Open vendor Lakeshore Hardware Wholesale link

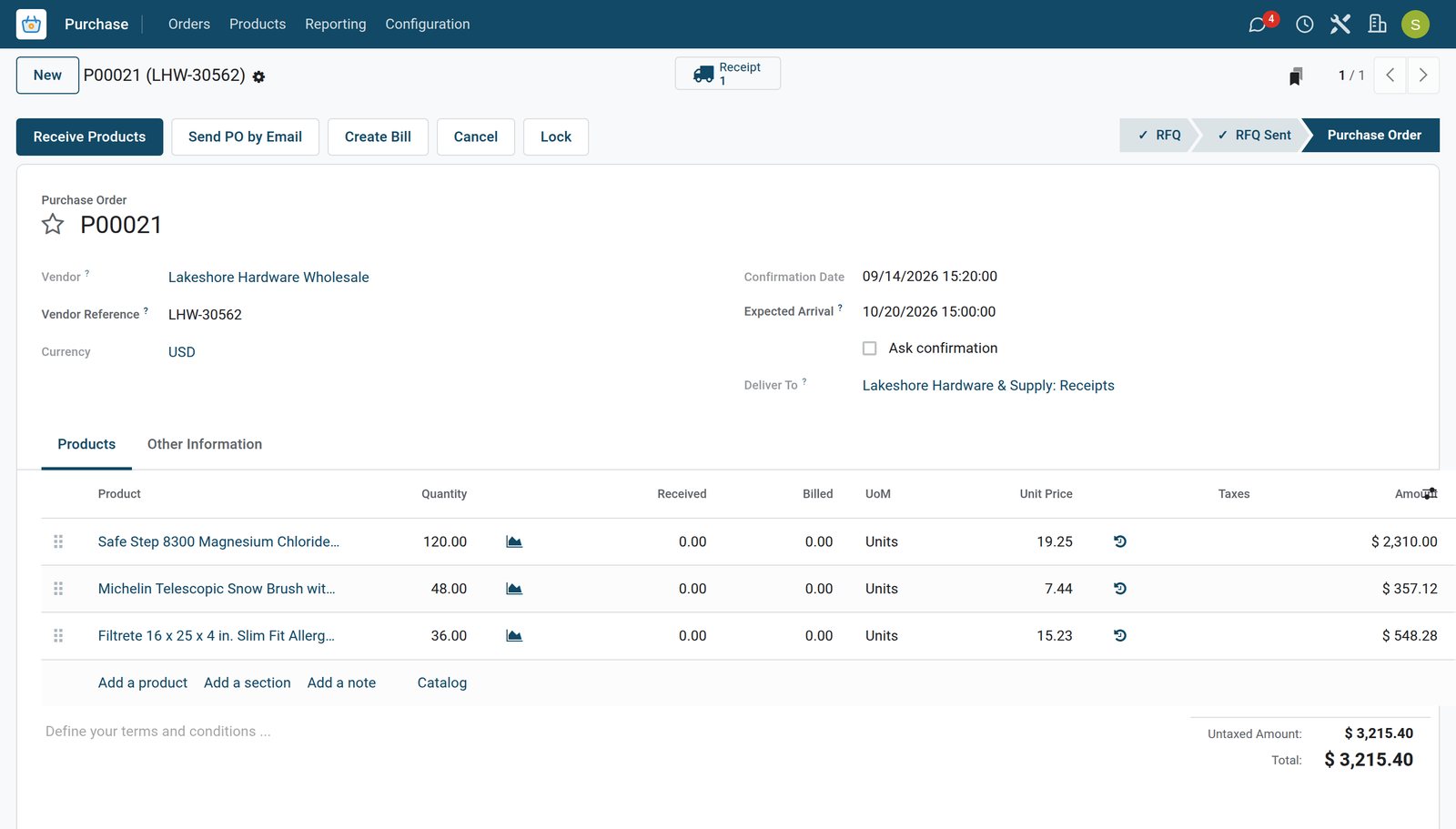tap(268, 278)
